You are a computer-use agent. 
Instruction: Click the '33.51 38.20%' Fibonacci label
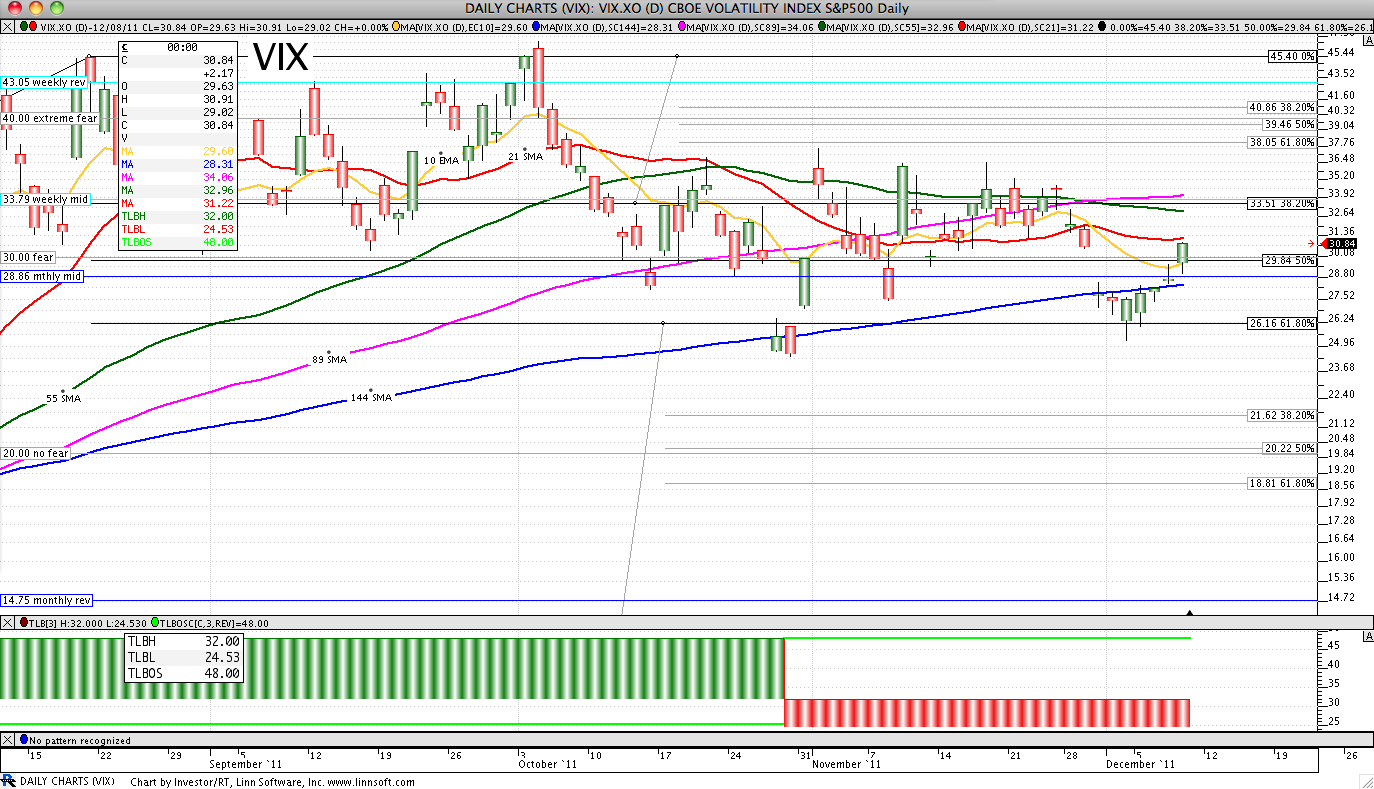coord(1282,202)
